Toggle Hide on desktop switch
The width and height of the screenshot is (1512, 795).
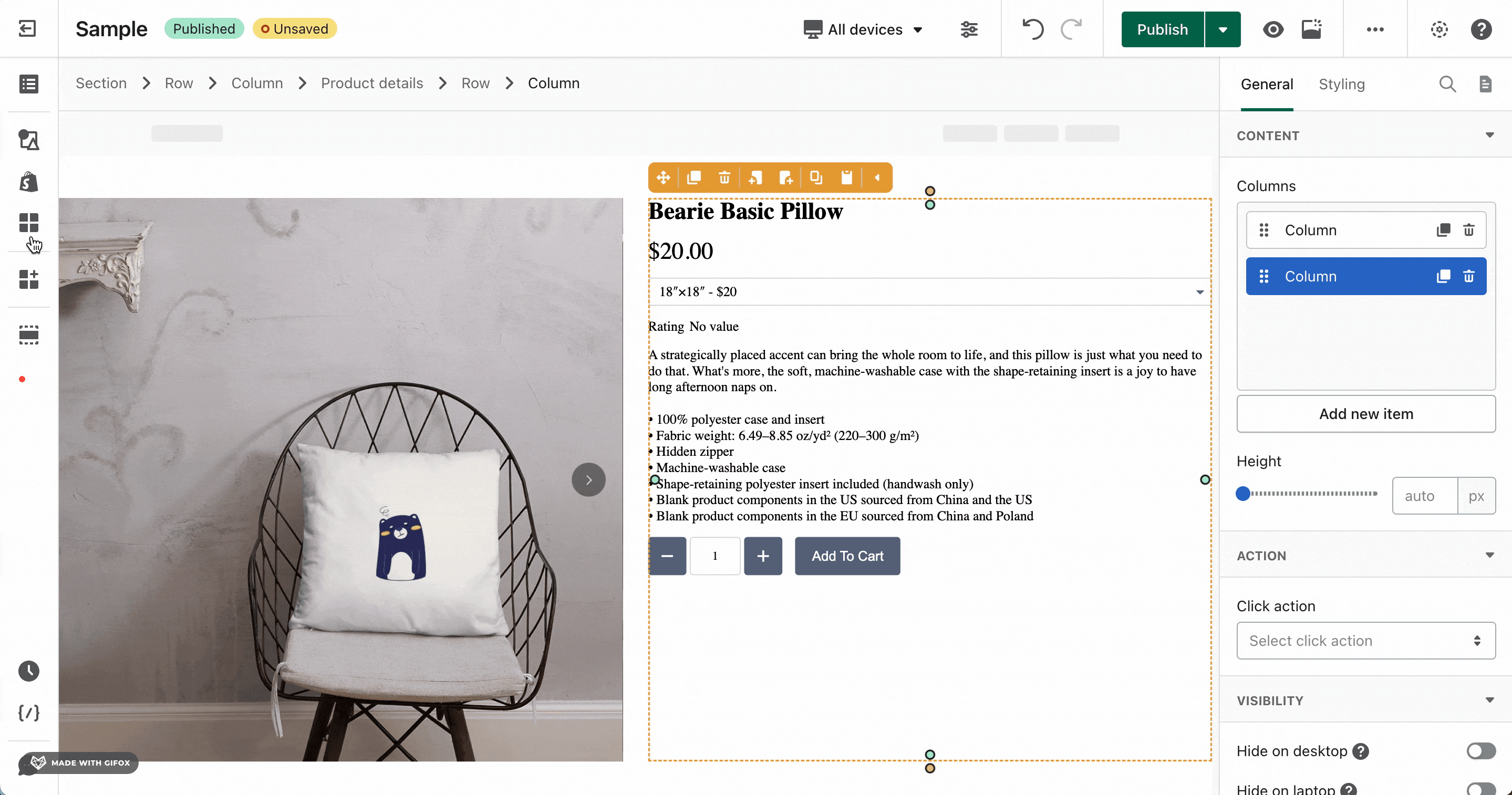click(x=1480, y=751)
